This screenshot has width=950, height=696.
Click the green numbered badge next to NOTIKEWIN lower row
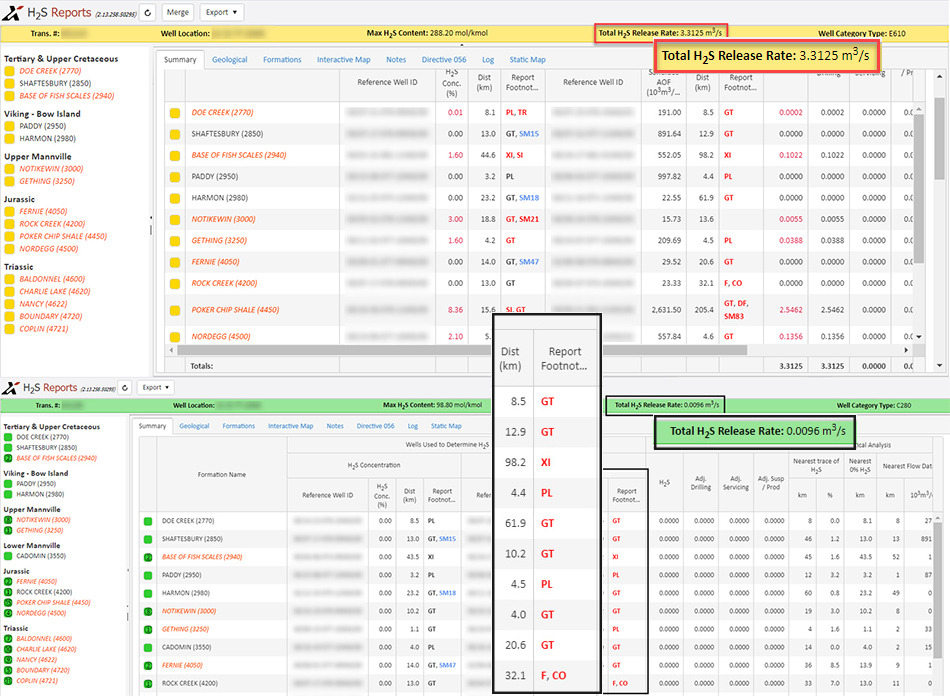[x=148, y=611]
